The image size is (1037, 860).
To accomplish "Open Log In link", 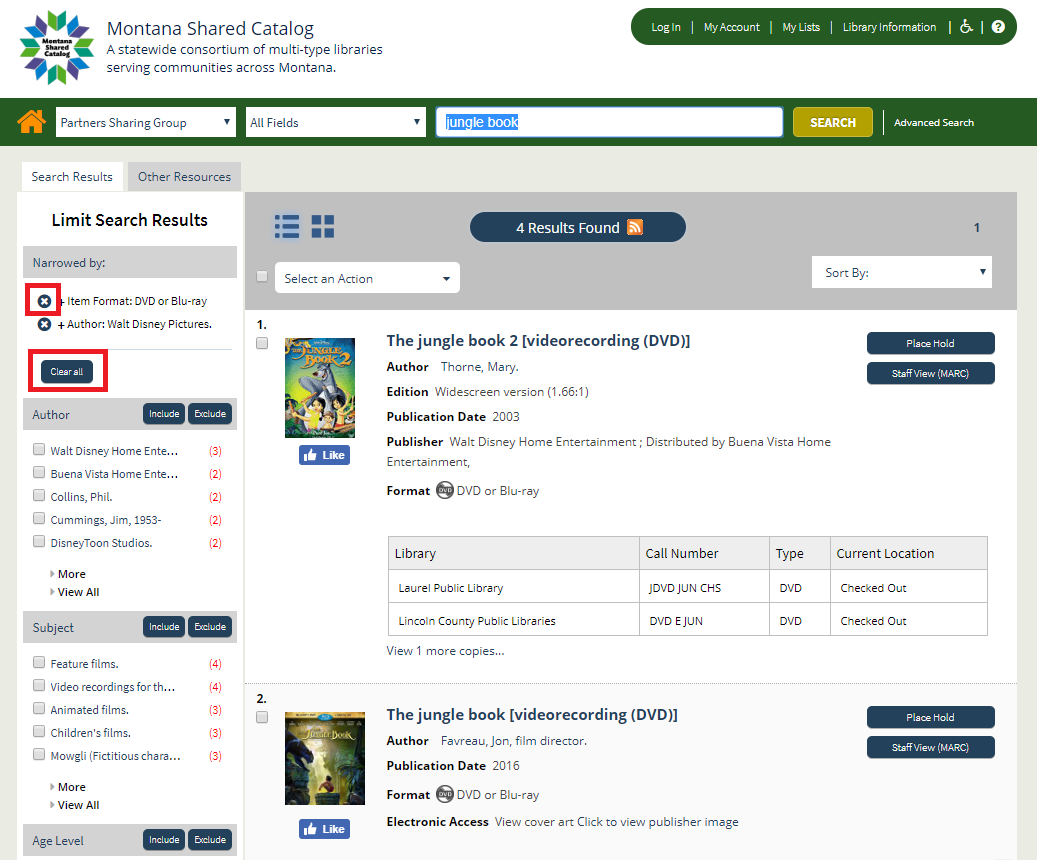I will tap(666, 27).
